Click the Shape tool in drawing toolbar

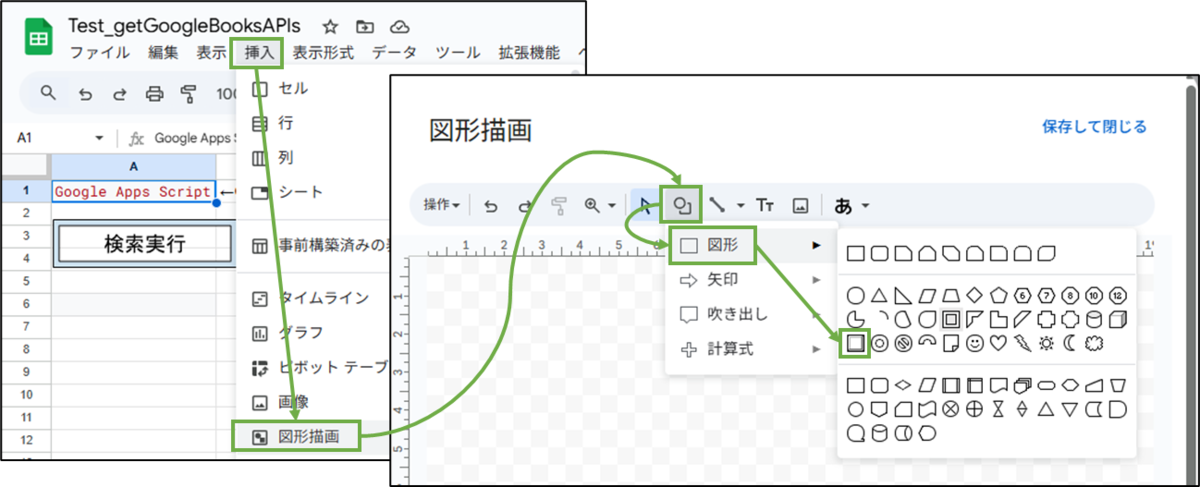(682, 205)
